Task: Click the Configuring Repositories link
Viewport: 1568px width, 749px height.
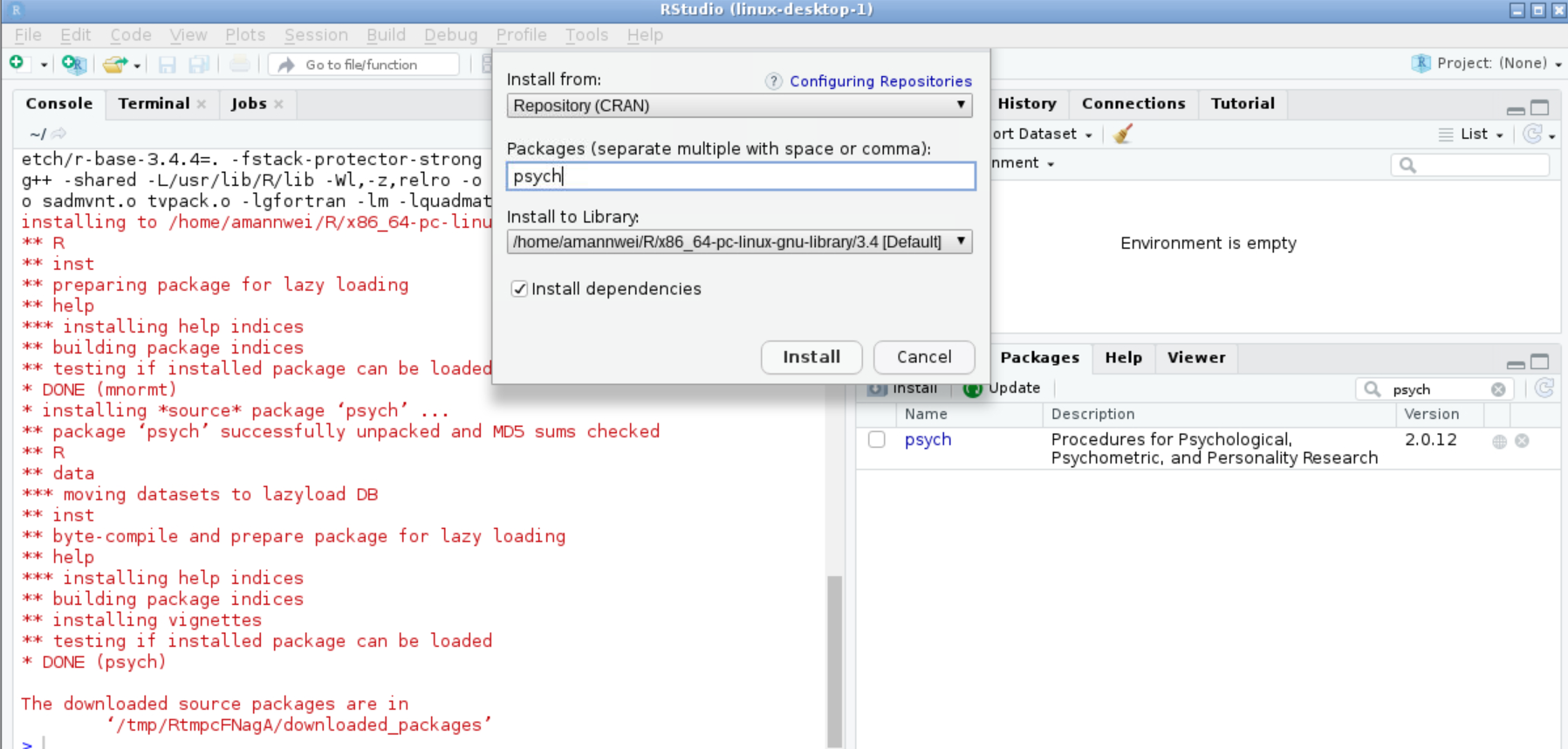Action: coord(880,81)
